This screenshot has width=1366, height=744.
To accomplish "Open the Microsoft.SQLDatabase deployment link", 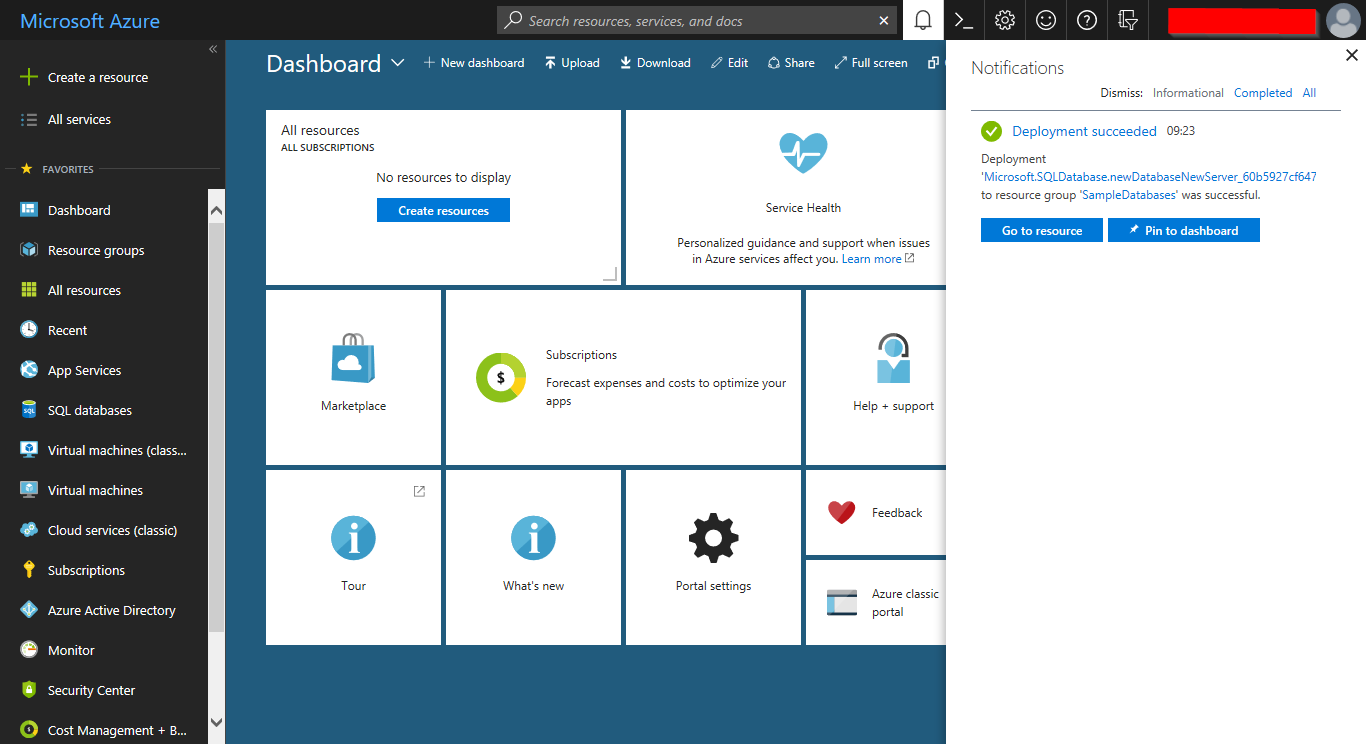I will [1149, 177].
